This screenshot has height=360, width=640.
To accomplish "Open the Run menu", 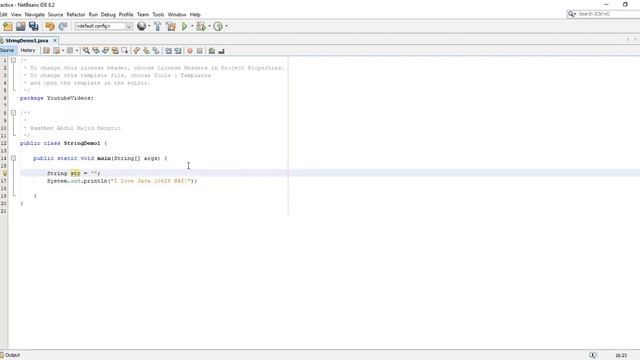I will [93, 14].
